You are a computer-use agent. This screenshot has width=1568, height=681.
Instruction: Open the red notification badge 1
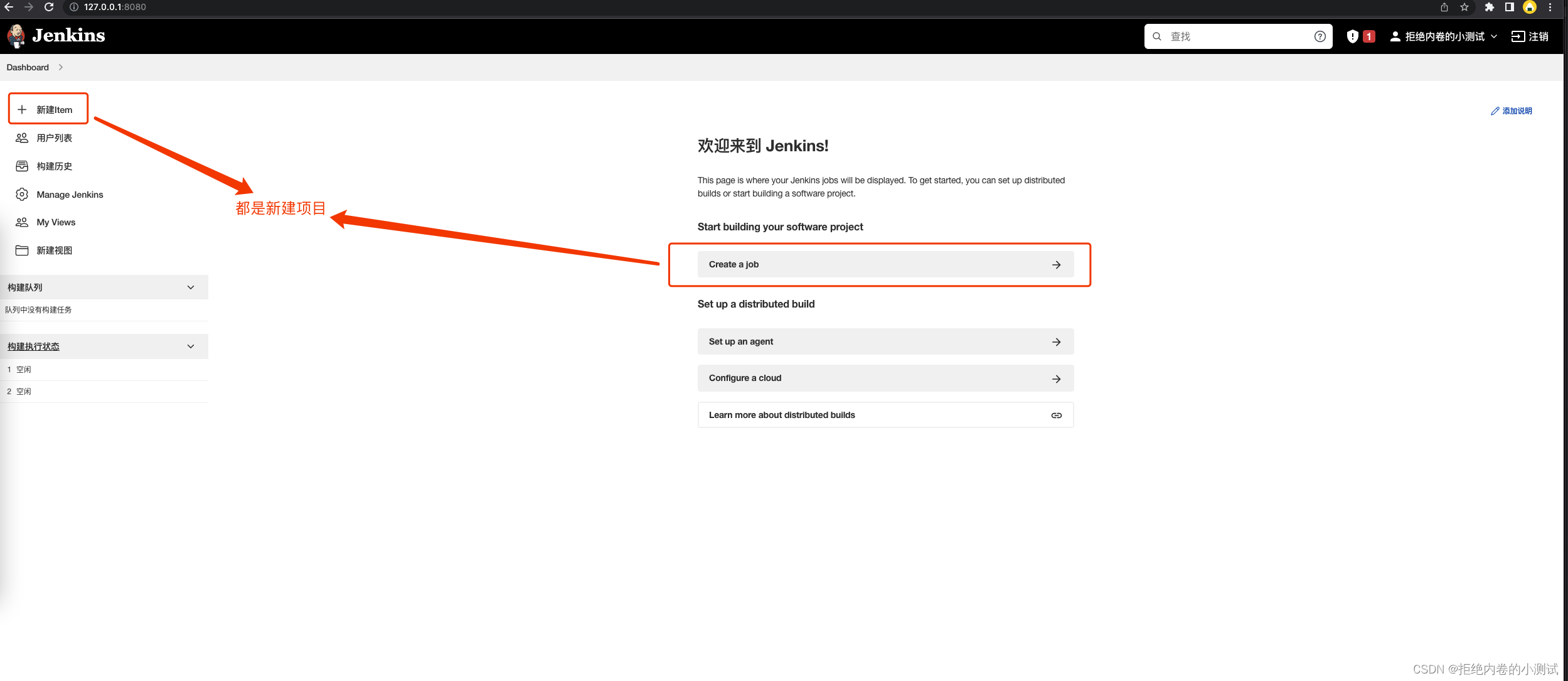[x=1369, y=36]
